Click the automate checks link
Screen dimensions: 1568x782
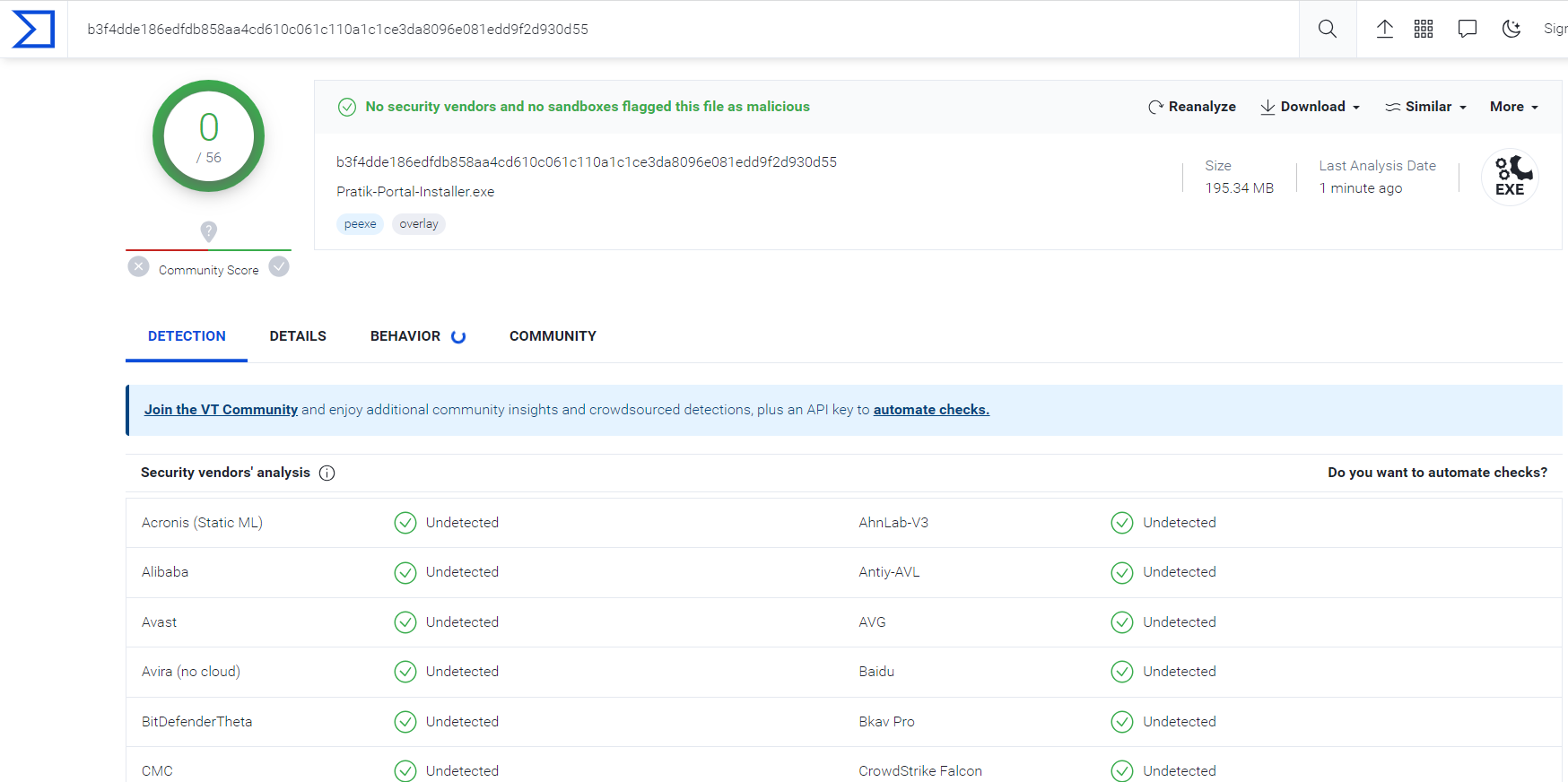(x=930, y=410)
